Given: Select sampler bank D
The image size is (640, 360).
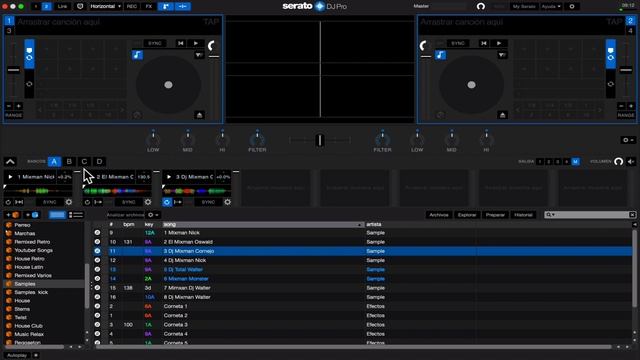Looking at the screenshot, I should coord(100,162).
